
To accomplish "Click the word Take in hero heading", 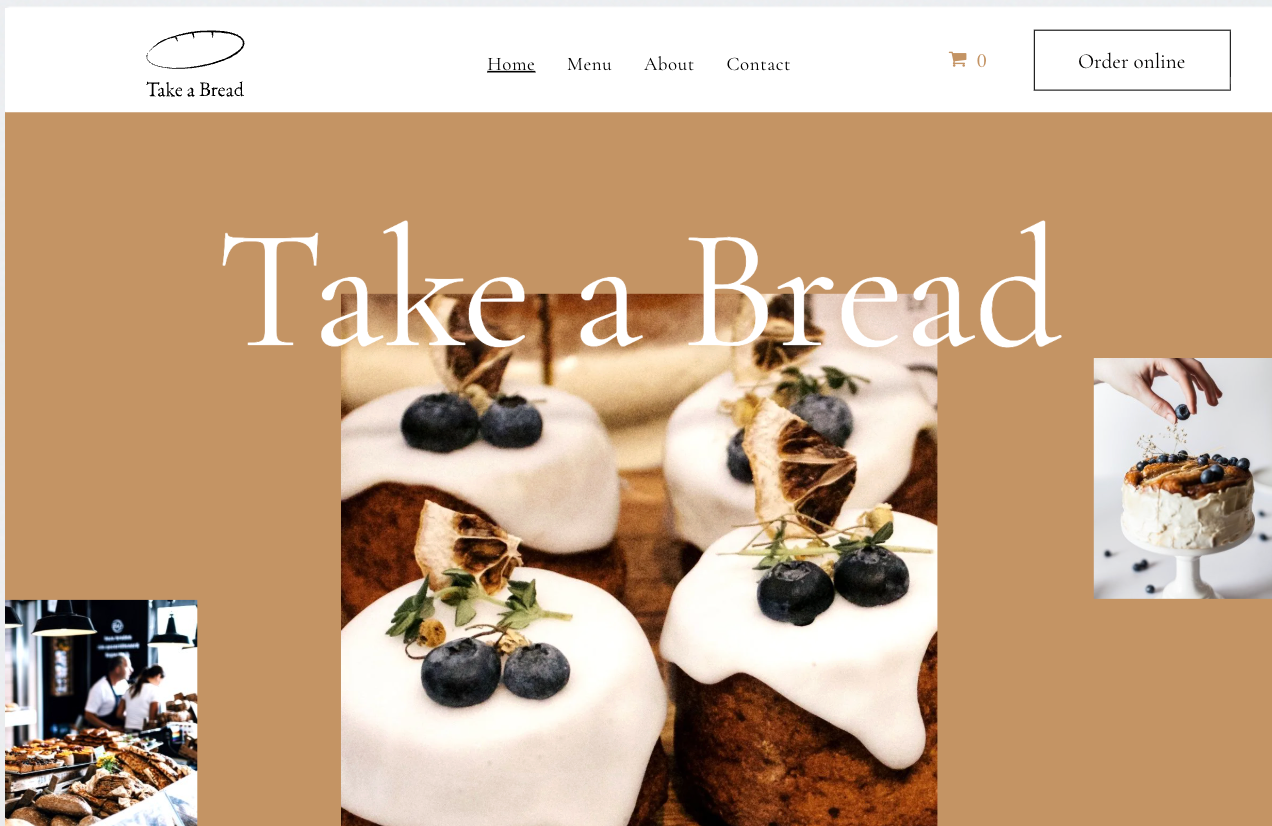I will pos(374,286).
